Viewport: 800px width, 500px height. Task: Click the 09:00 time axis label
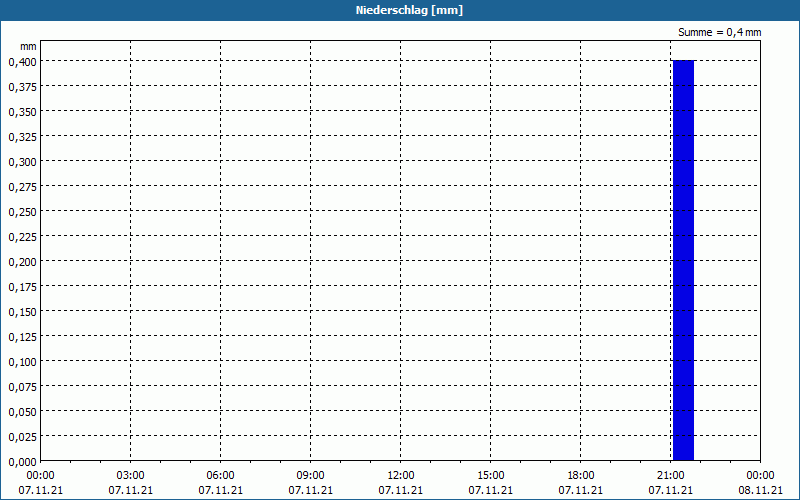(310, 475)
